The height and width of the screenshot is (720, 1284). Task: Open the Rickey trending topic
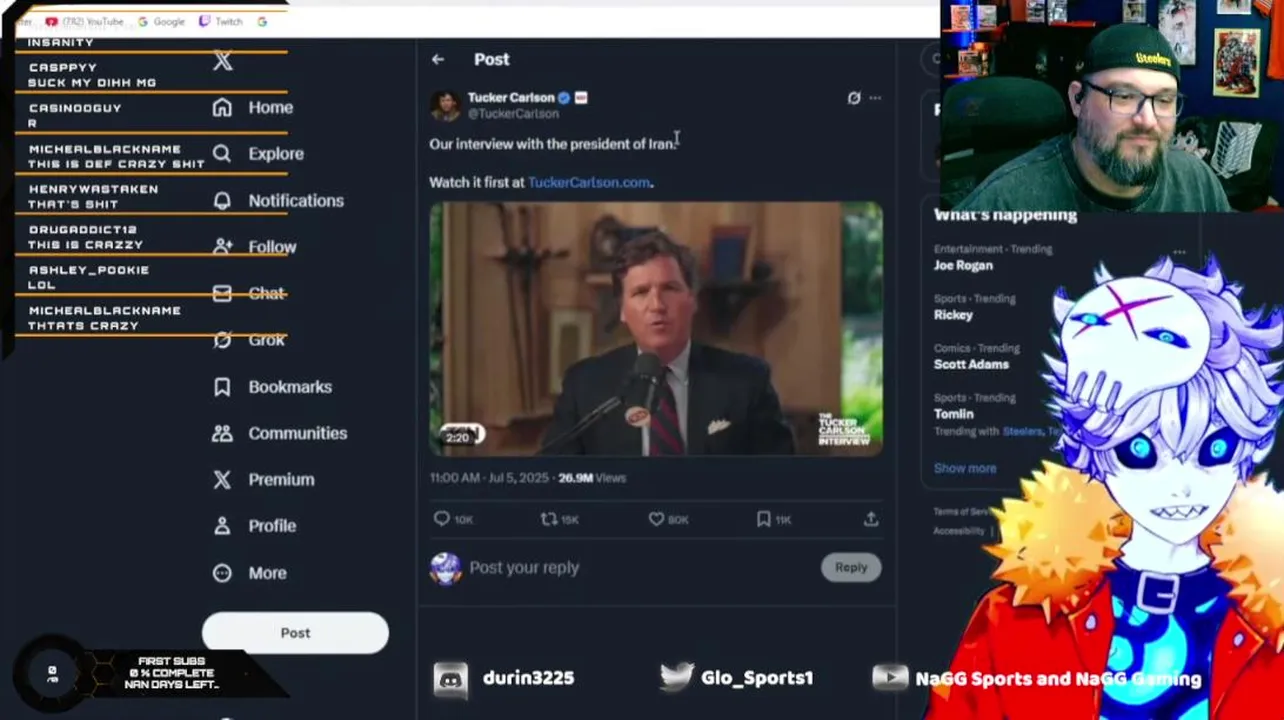point(953,314)
